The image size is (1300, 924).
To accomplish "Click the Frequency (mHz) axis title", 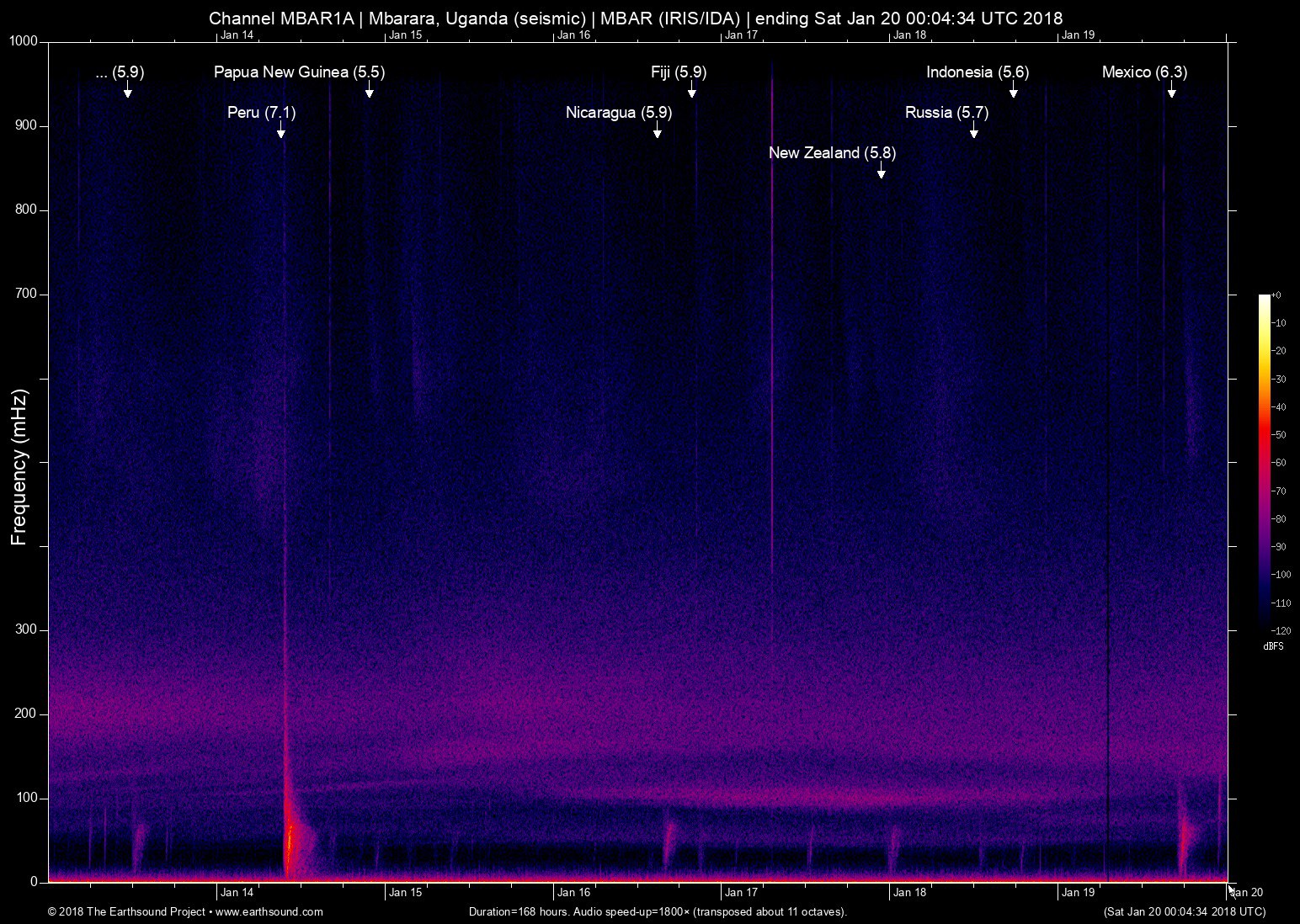I will pos(19,467).
